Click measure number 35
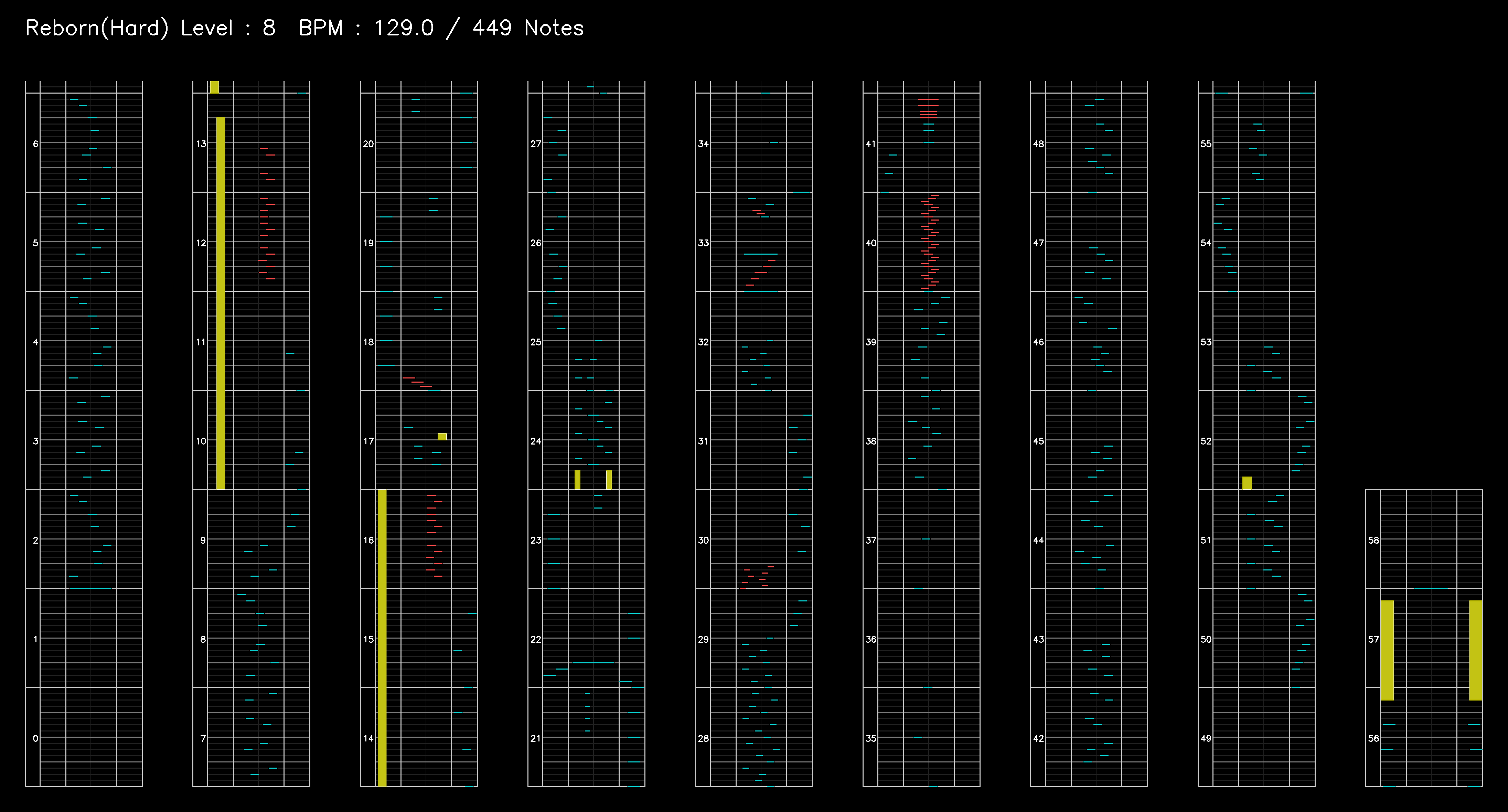The width and height of the screenshot is (1508, 812). coord(871,738)
